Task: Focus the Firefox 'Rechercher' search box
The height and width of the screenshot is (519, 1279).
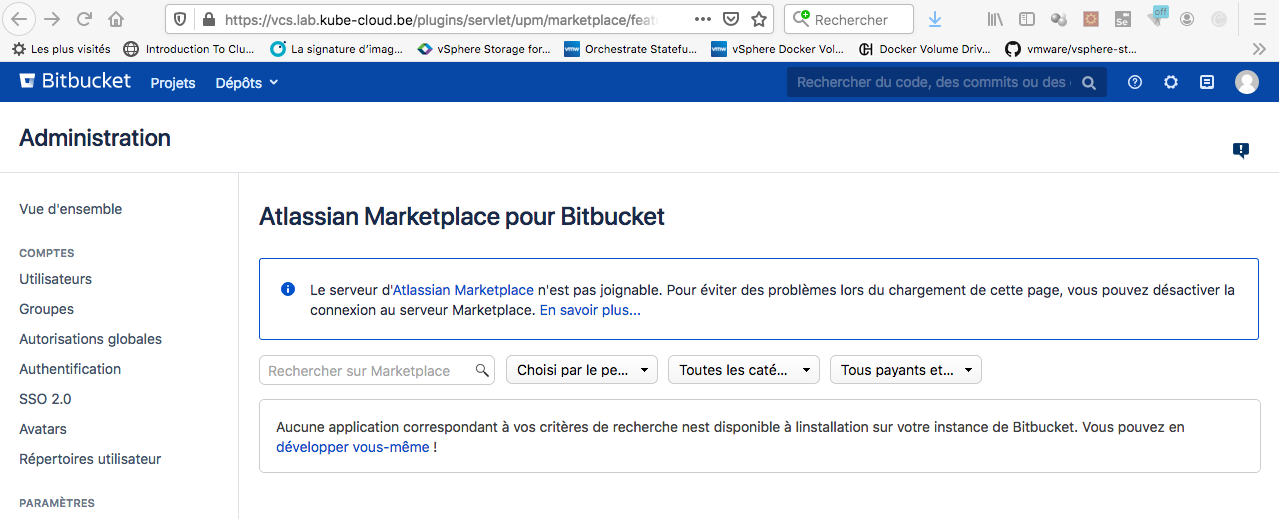Action: (849, 19)
